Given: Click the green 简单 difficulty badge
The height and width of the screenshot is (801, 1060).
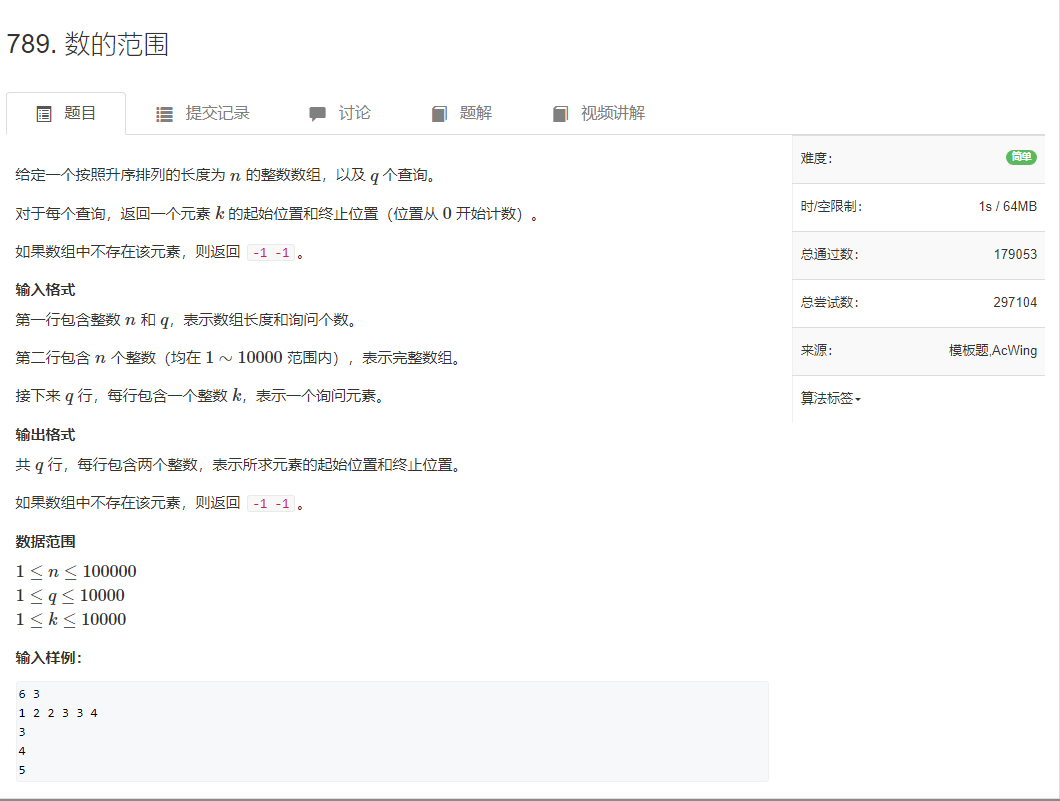Looking at the screenshot, I should point(1020,158).
